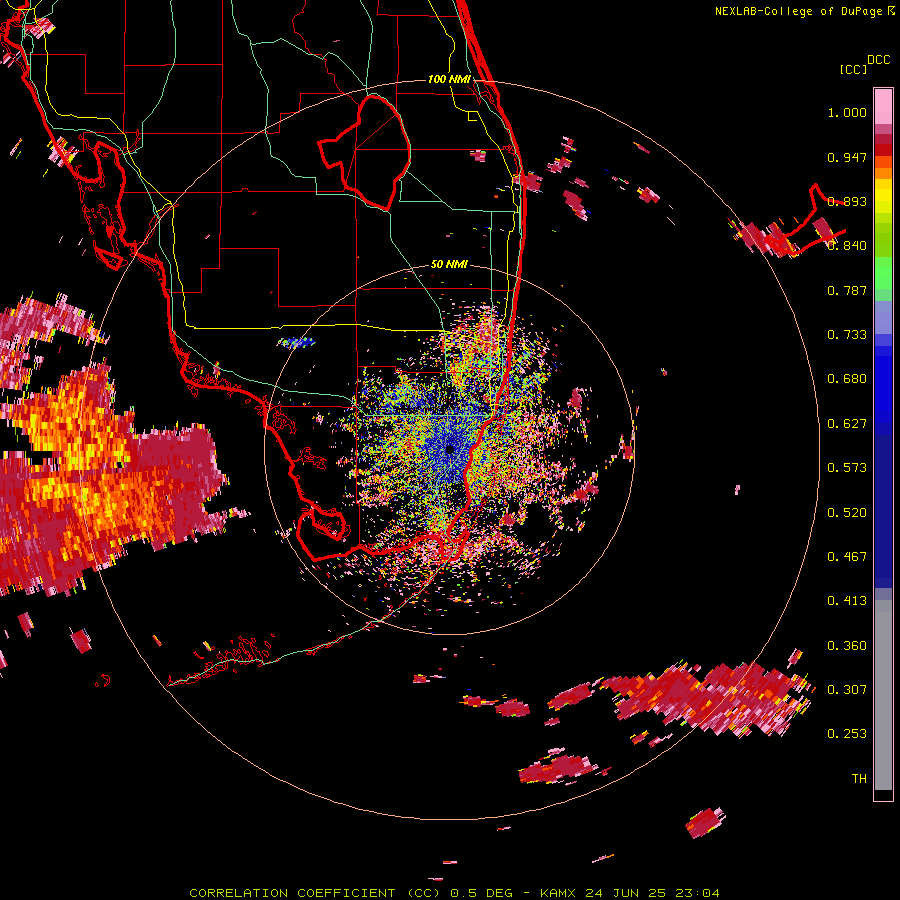
Task: Select the 0.573 scale value
Action: [847, 468]
